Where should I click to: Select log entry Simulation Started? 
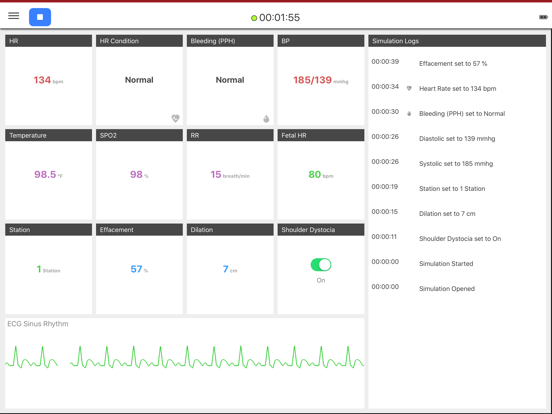click(446, 264)
